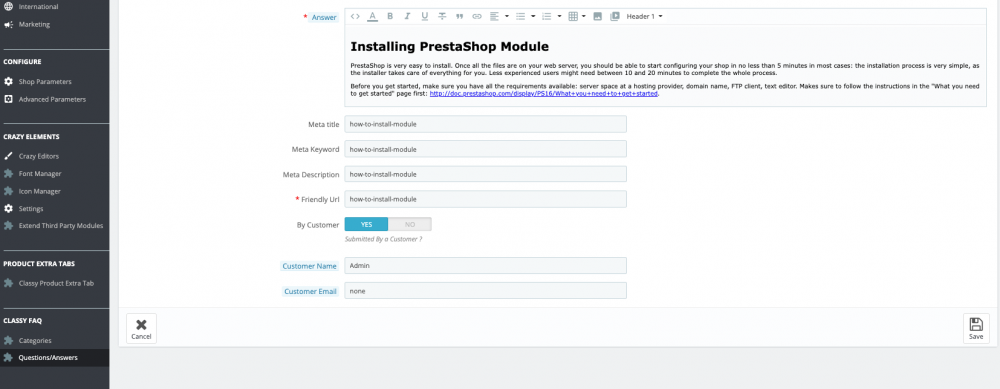This screenshot has height=389, width=1000.
Task: Click the Crazy Editors brush icon
Action: pyautogui.click(x=8, y=156)
